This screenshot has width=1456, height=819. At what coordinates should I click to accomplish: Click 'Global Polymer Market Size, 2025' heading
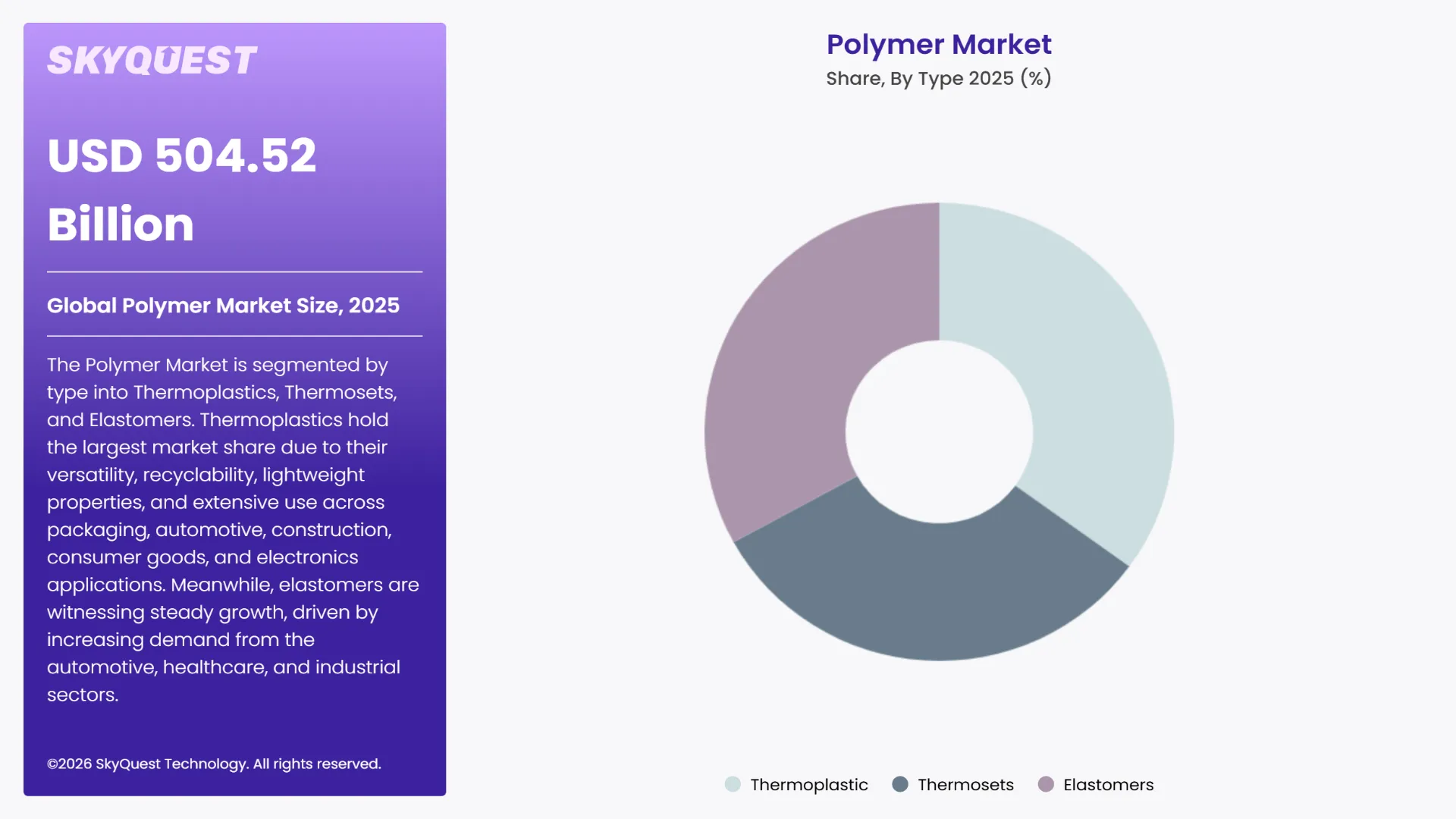223,306
